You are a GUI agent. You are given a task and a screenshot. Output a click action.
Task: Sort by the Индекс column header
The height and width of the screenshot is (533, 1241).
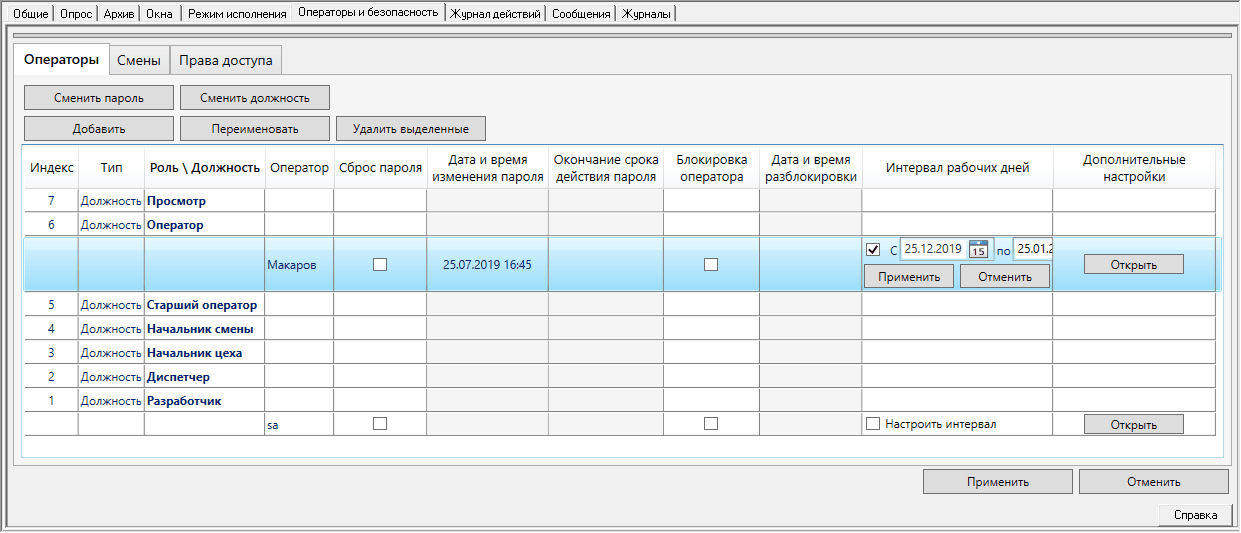click(51, 168)
